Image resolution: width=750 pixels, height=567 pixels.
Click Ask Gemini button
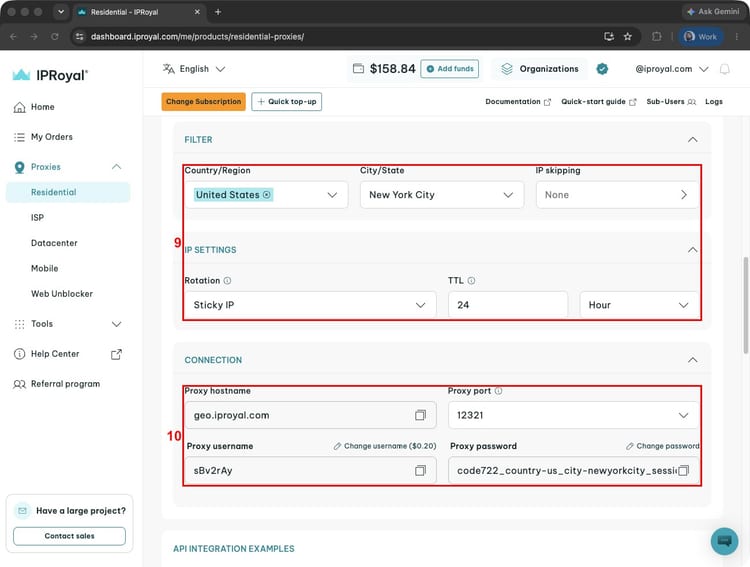click(713, 11)
